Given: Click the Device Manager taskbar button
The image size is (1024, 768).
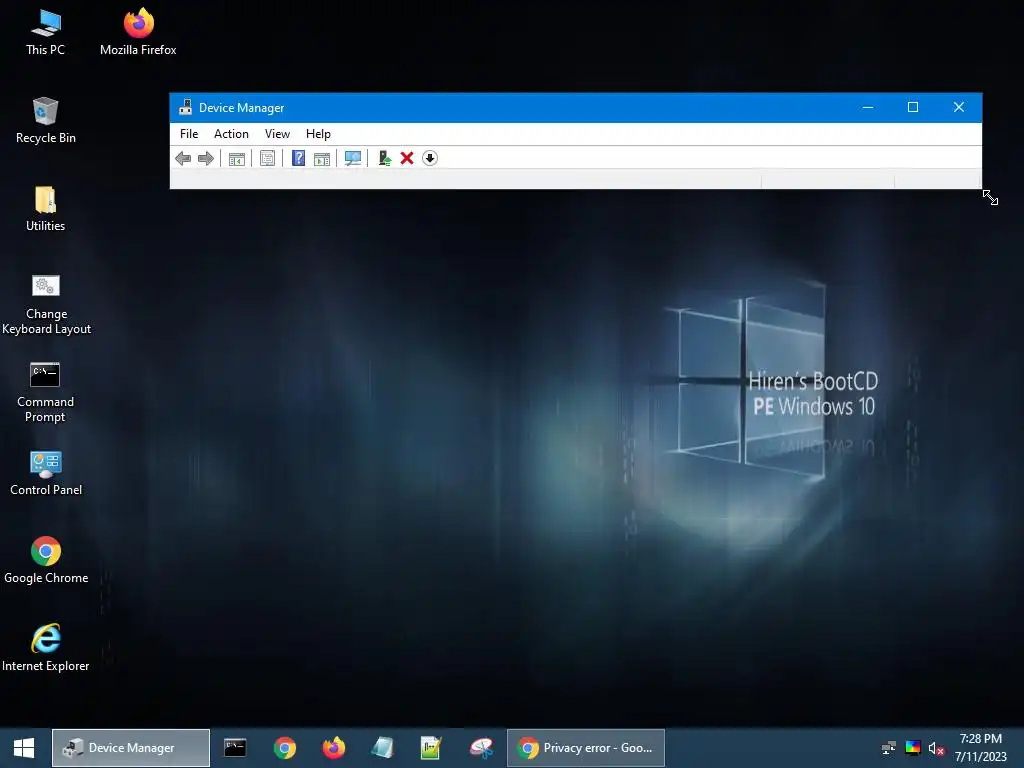Looking at the screenshot, I should pyautogui.click(x=131, y=748).
